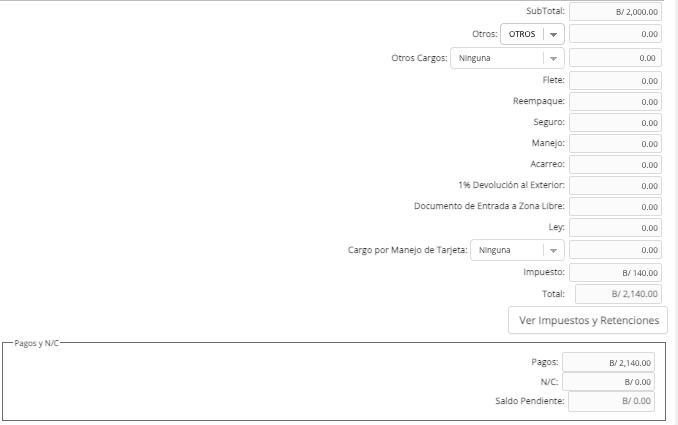The width and height of the screenshot is (678, 425).
Task: Click the Otros Cargos amount field
Action: point(615,58)
